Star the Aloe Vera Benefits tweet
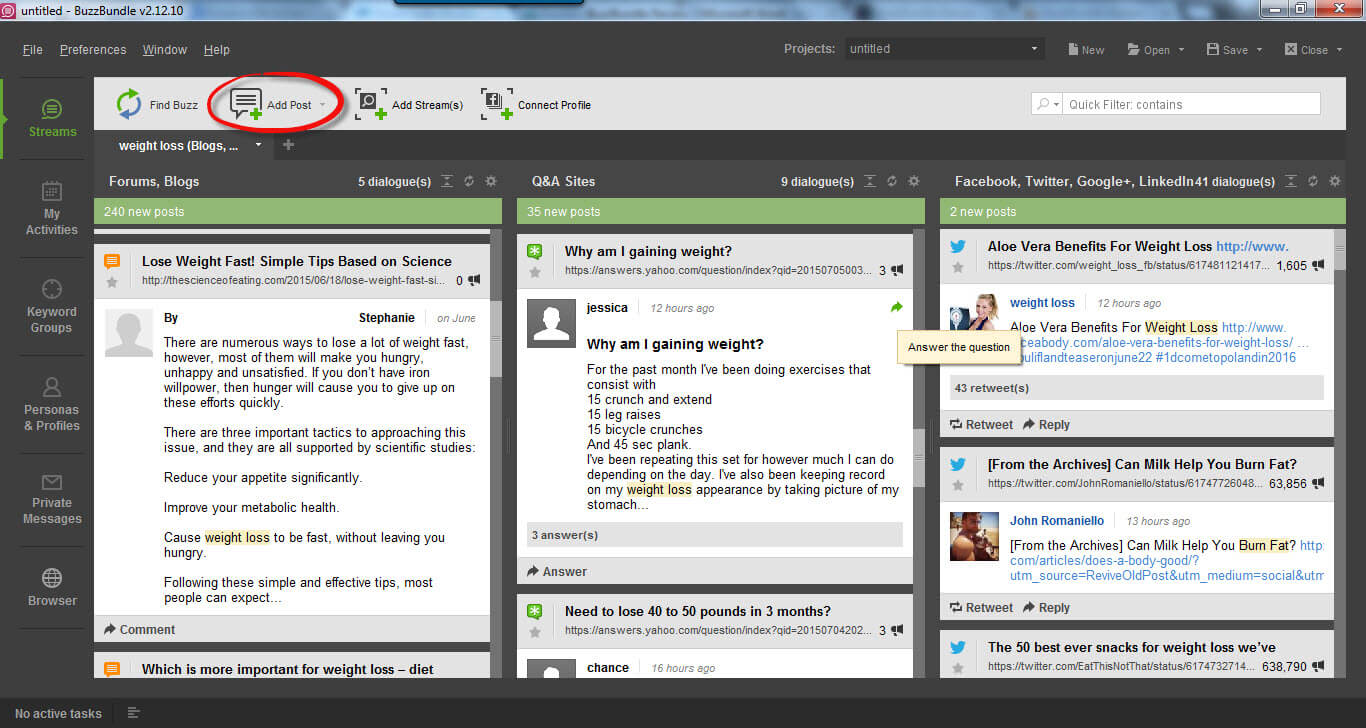The height and width of the screenshot is (728, 1366). (x=957, y=267)
